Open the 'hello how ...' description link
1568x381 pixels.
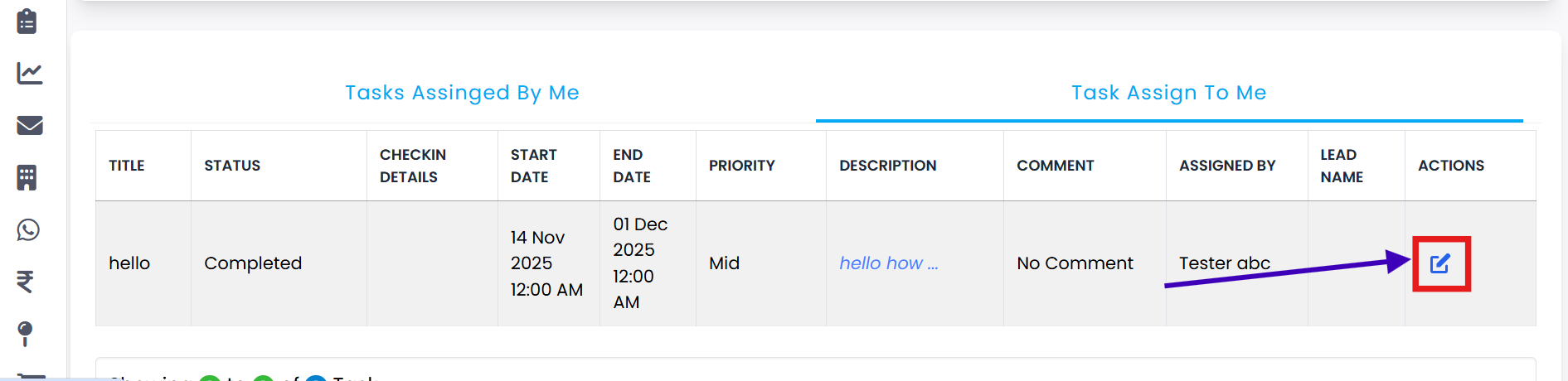point(888,263)
